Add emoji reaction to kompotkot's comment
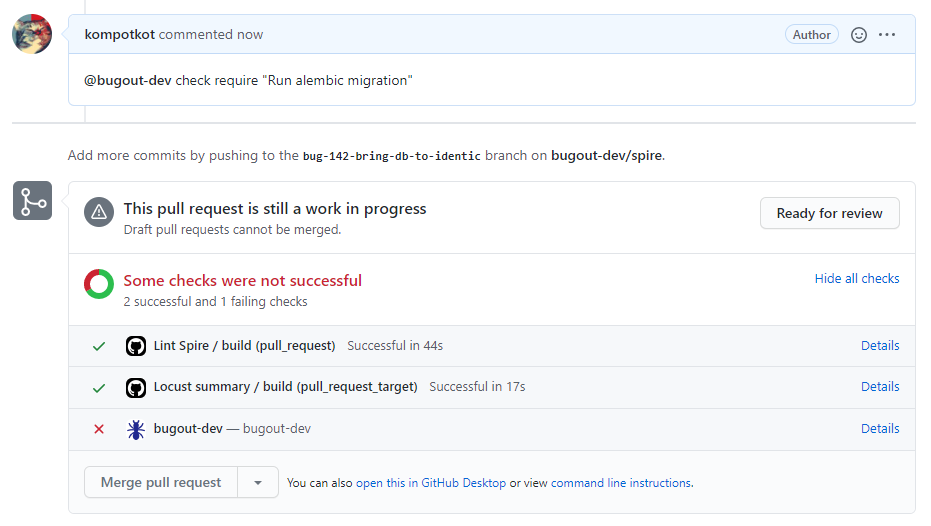 (859, 35)
